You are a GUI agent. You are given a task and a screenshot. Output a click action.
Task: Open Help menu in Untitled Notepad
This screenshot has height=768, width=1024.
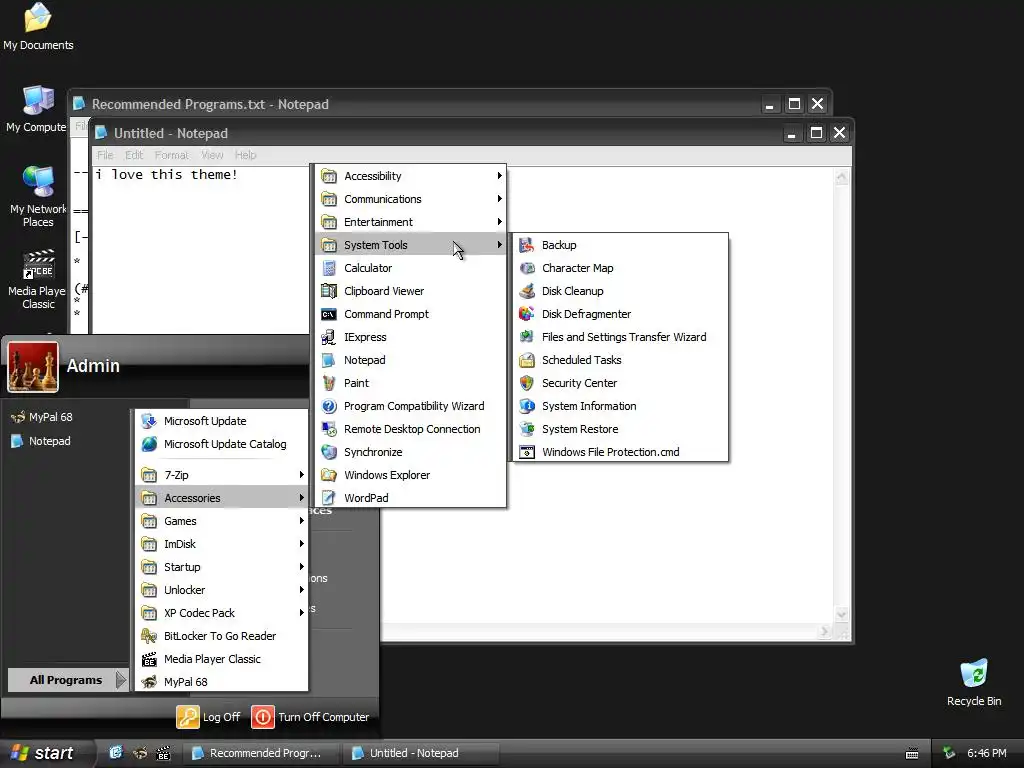[246, 155]
